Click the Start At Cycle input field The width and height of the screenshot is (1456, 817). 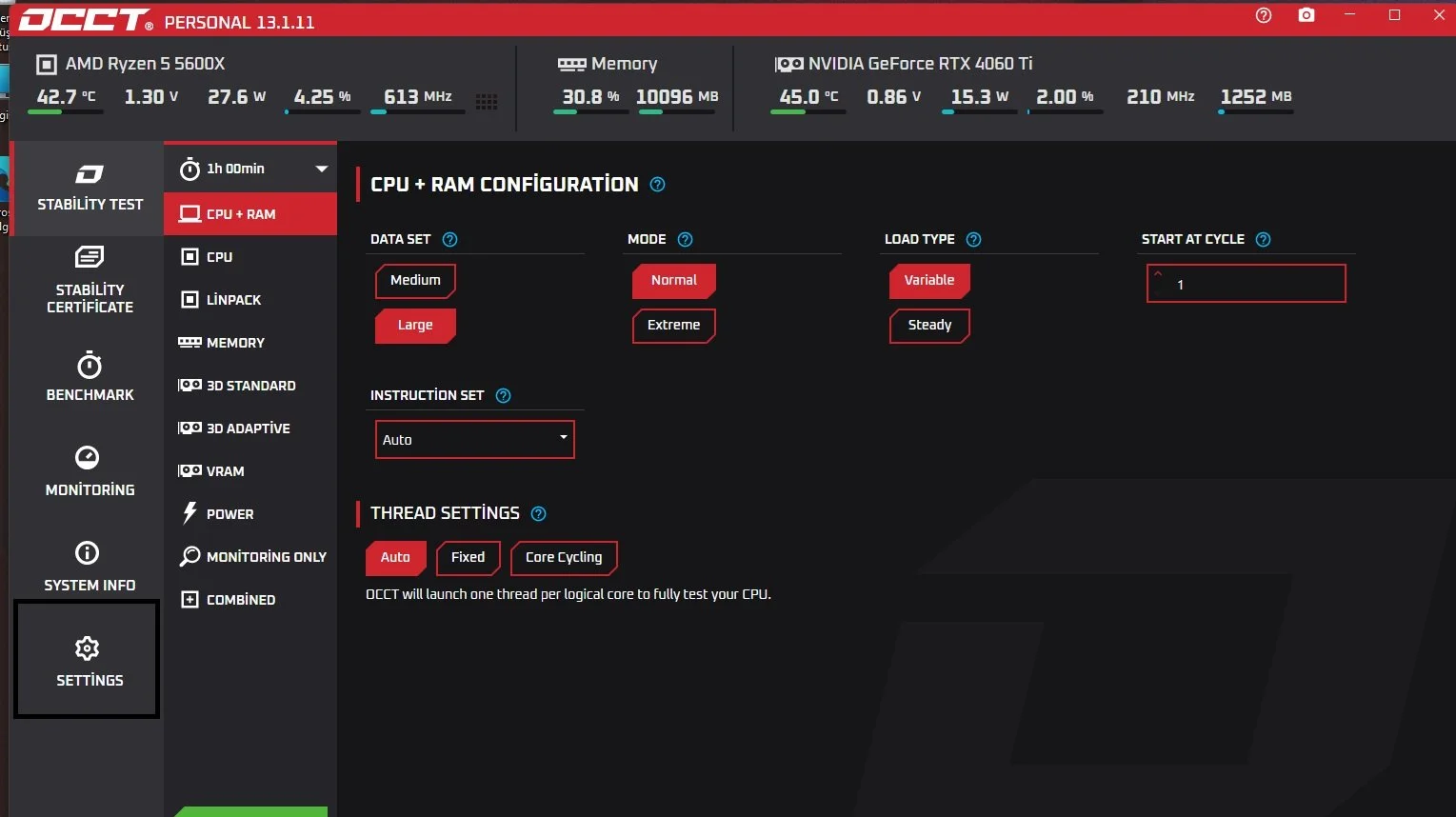[x=1247, y=284]
